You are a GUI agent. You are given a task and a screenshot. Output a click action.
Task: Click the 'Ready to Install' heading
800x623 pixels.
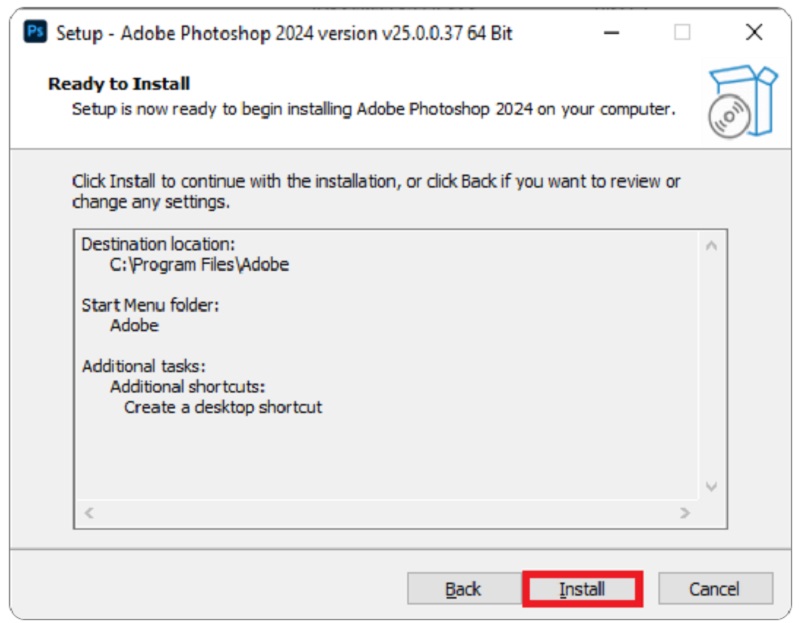[x=119, y=83]
